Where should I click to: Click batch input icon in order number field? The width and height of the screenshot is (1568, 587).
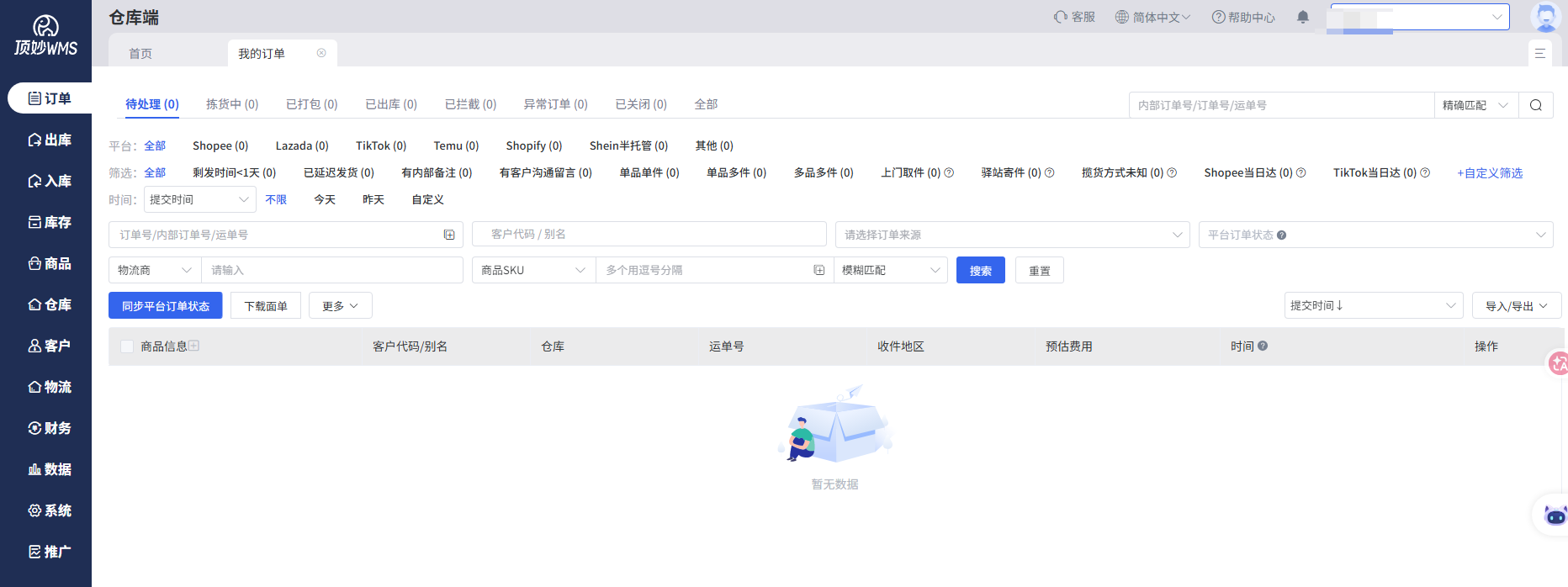click(x=449, y=235)
